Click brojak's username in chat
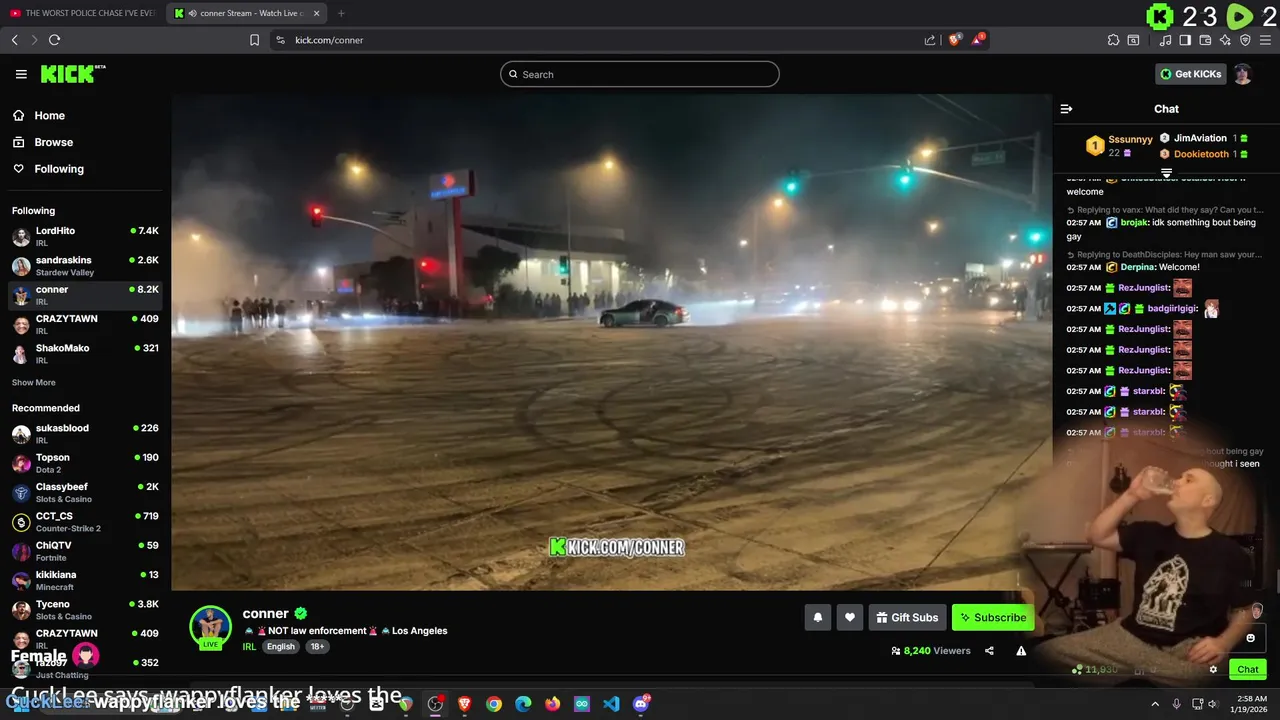This screenshot has width=1280, height=720. pos(1134,223)
